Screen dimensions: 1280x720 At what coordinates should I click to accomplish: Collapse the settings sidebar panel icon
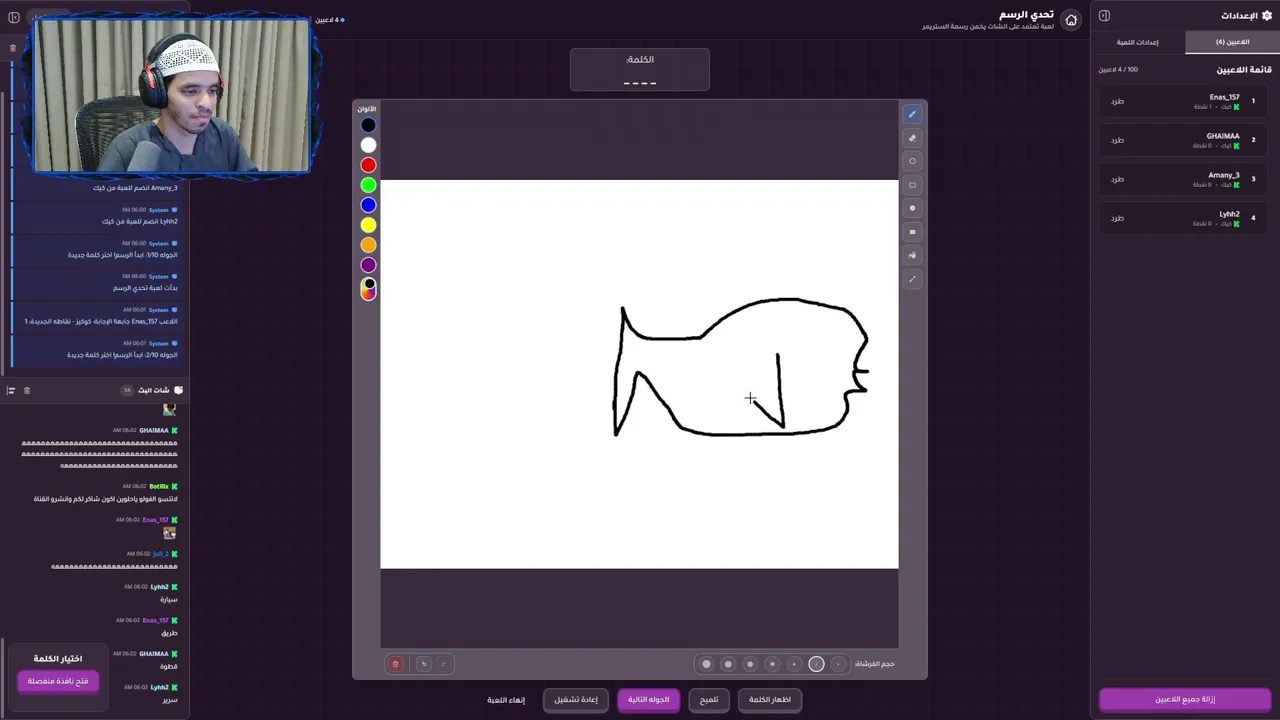point(1104,15)
